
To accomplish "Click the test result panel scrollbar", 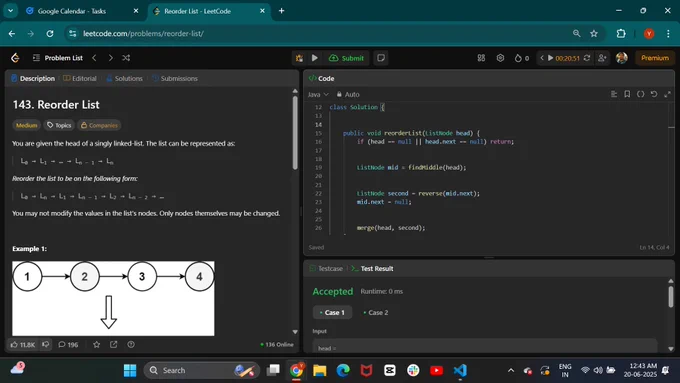I will pos(671,296).
